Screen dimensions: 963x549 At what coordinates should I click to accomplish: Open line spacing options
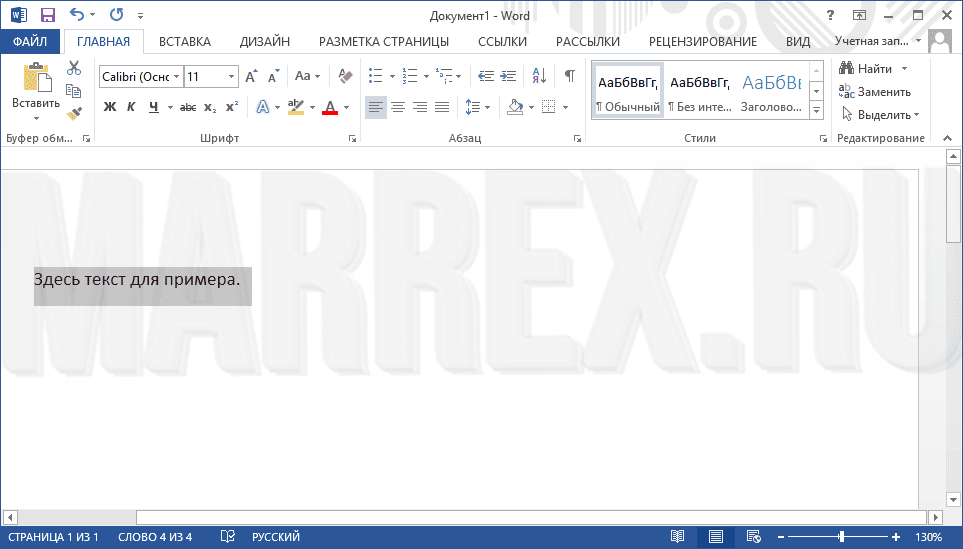(x=472, y=107)
